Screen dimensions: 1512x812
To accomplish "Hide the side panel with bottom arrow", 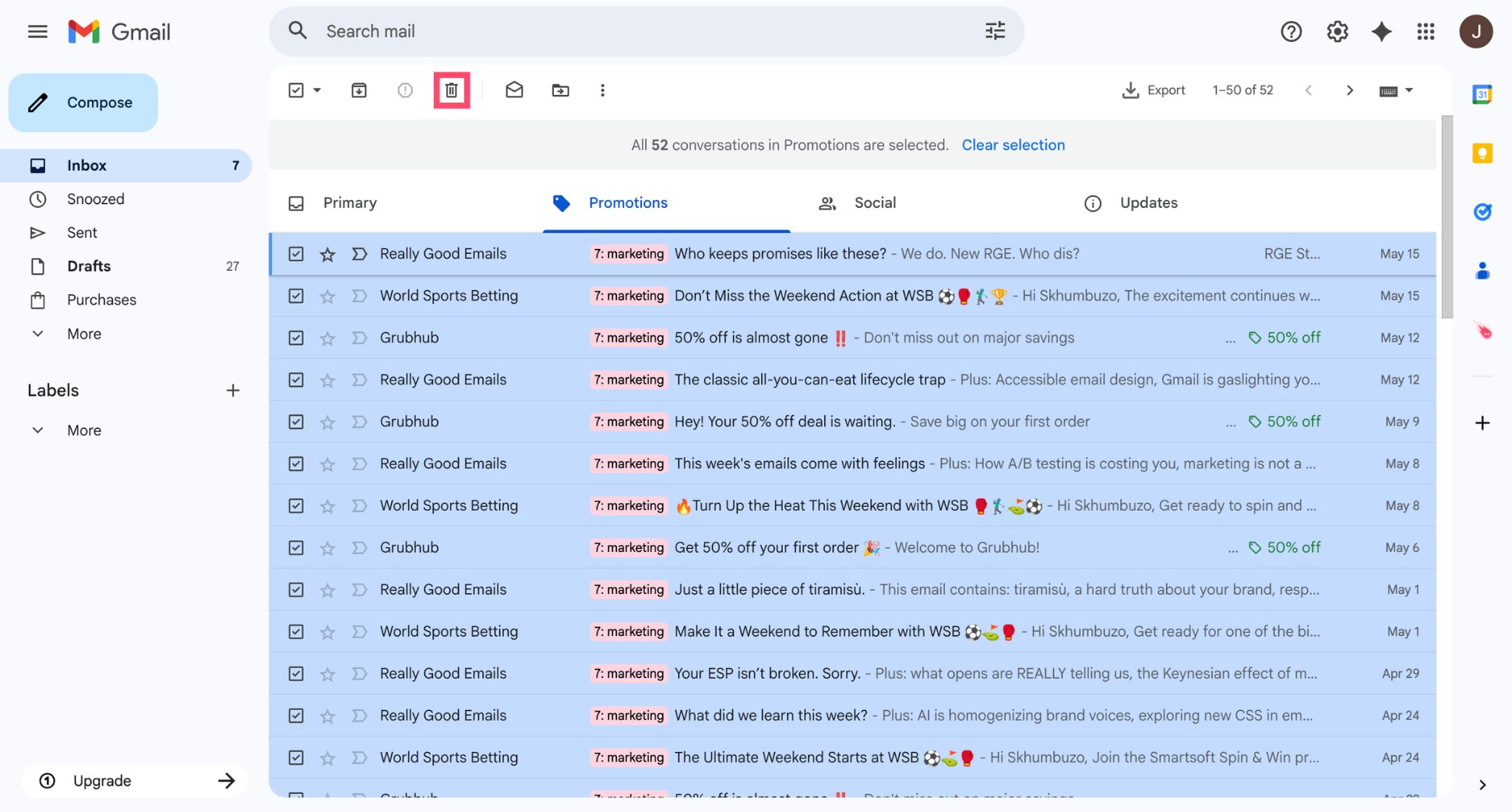I will pos(1482,785).
